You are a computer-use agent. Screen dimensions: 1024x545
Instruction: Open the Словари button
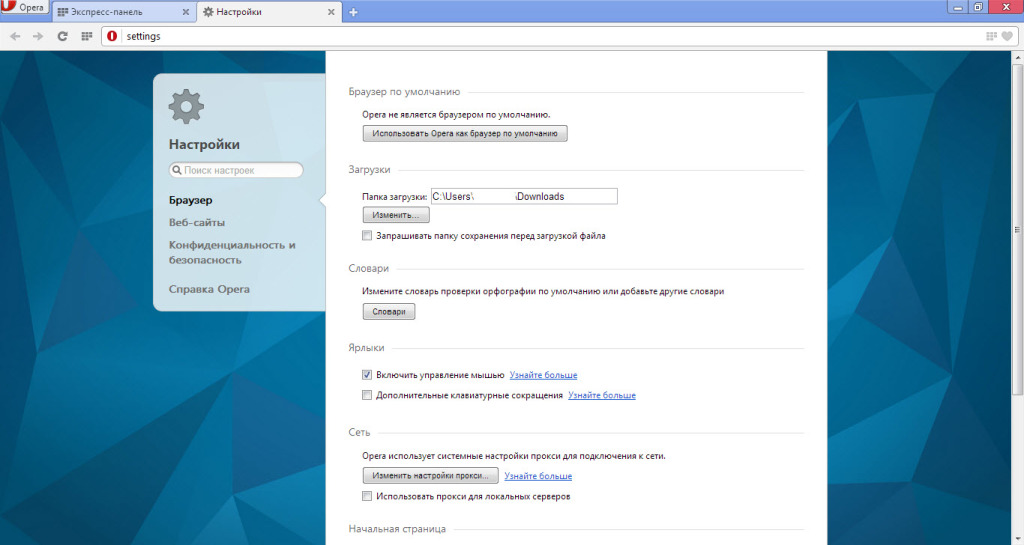[x=389, y=311]
